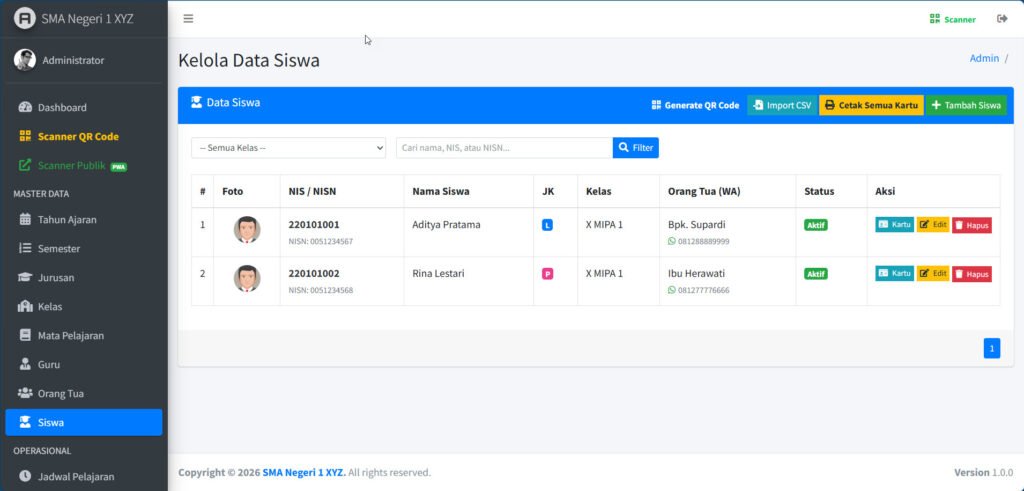Viewport: 1024px width, 491px height.
Task: Click the name Aditya Pratama
Action: coord(446,225)
